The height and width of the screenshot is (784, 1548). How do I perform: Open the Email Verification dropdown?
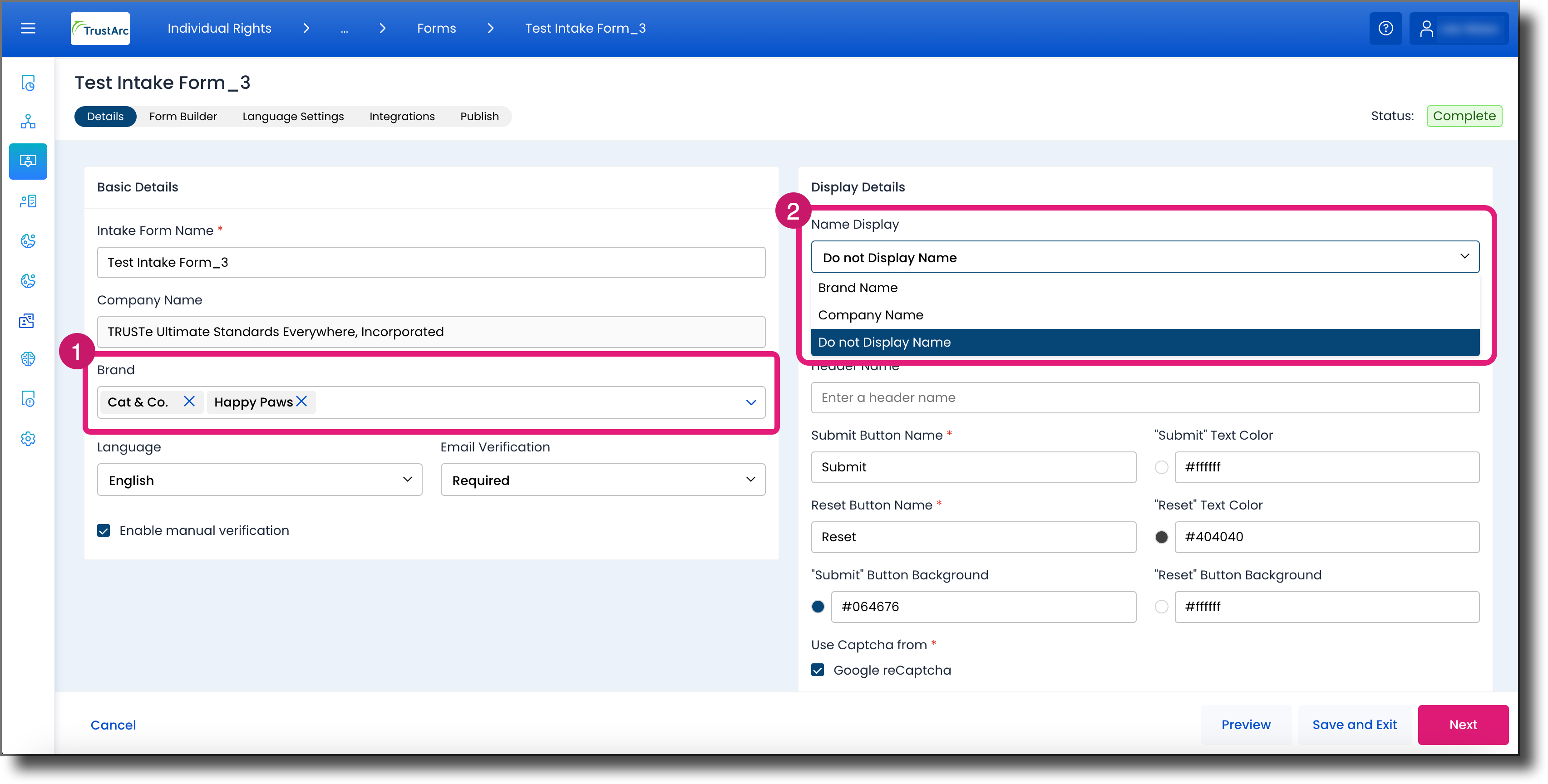point(603,480)
